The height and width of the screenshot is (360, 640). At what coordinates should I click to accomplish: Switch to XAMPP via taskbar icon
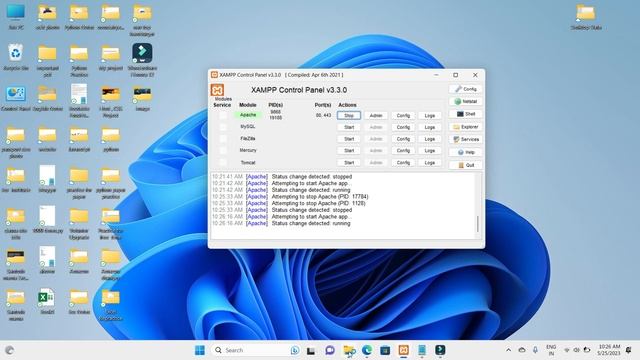(x=404, y=350)
